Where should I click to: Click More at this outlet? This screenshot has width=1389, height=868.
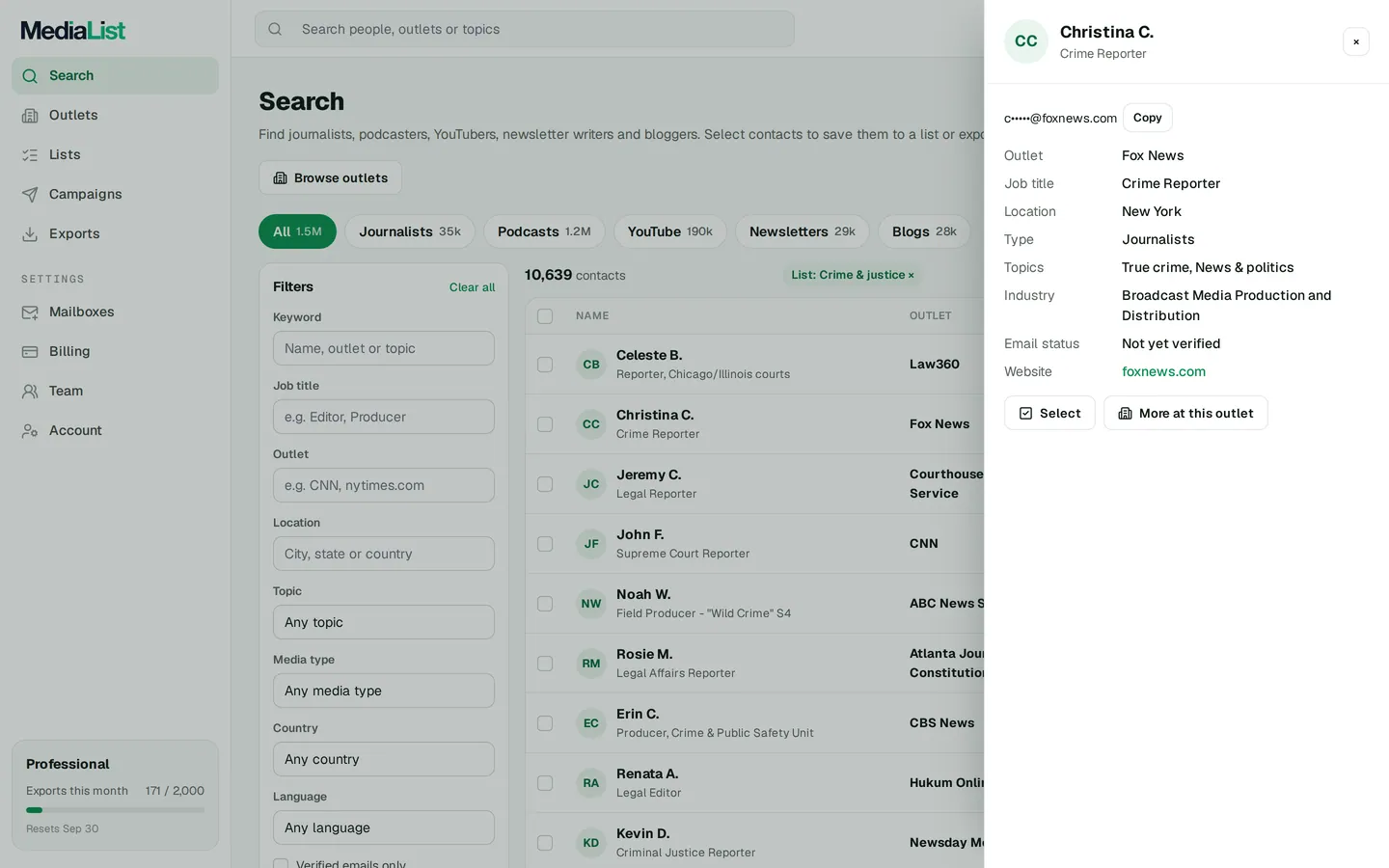[x=1185, y=413]
